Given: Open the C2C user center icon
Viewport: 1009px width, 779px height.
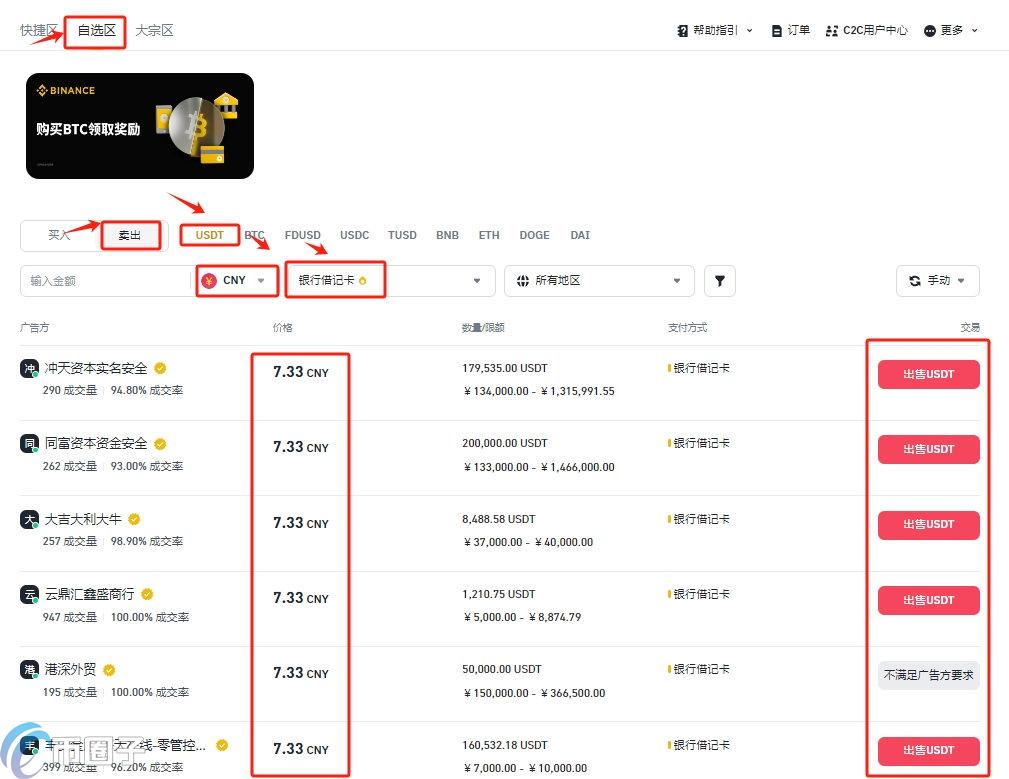Looking at the screenshot, I should (x=832, y=31).
